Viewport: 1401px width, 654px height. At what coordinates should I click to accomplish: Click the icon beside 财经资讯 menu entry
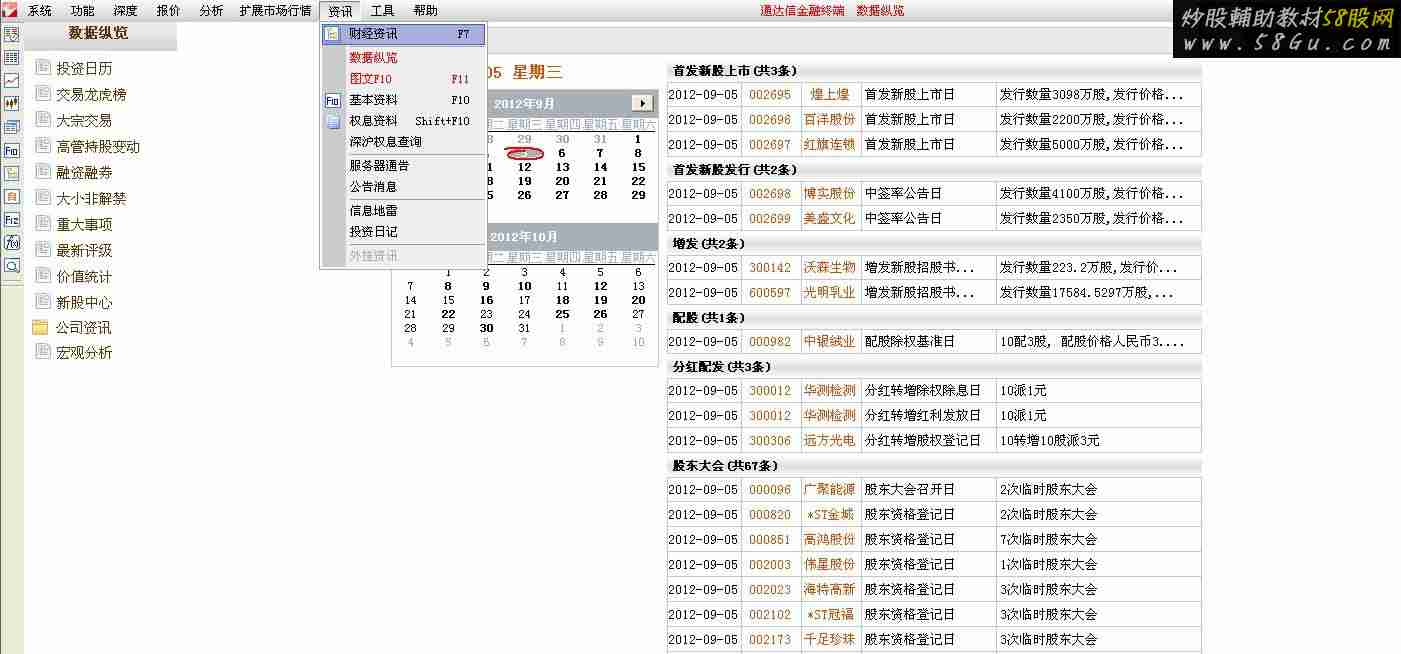332,34
